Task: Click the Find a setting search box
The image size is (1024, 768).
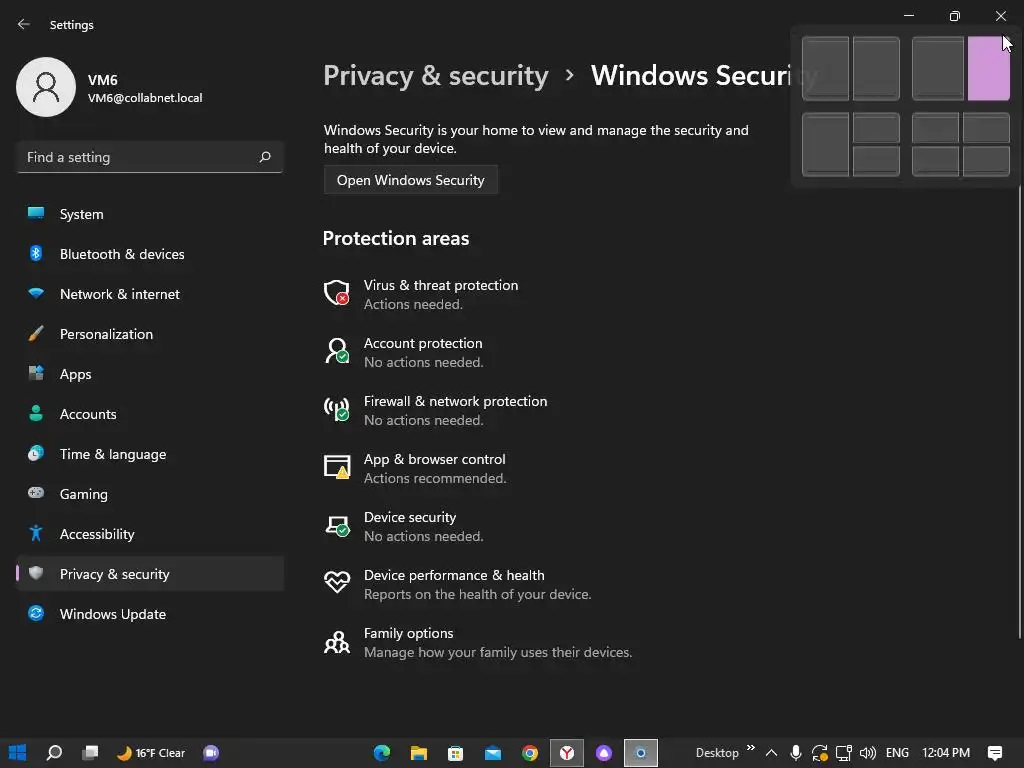Action: click(150, 157)
